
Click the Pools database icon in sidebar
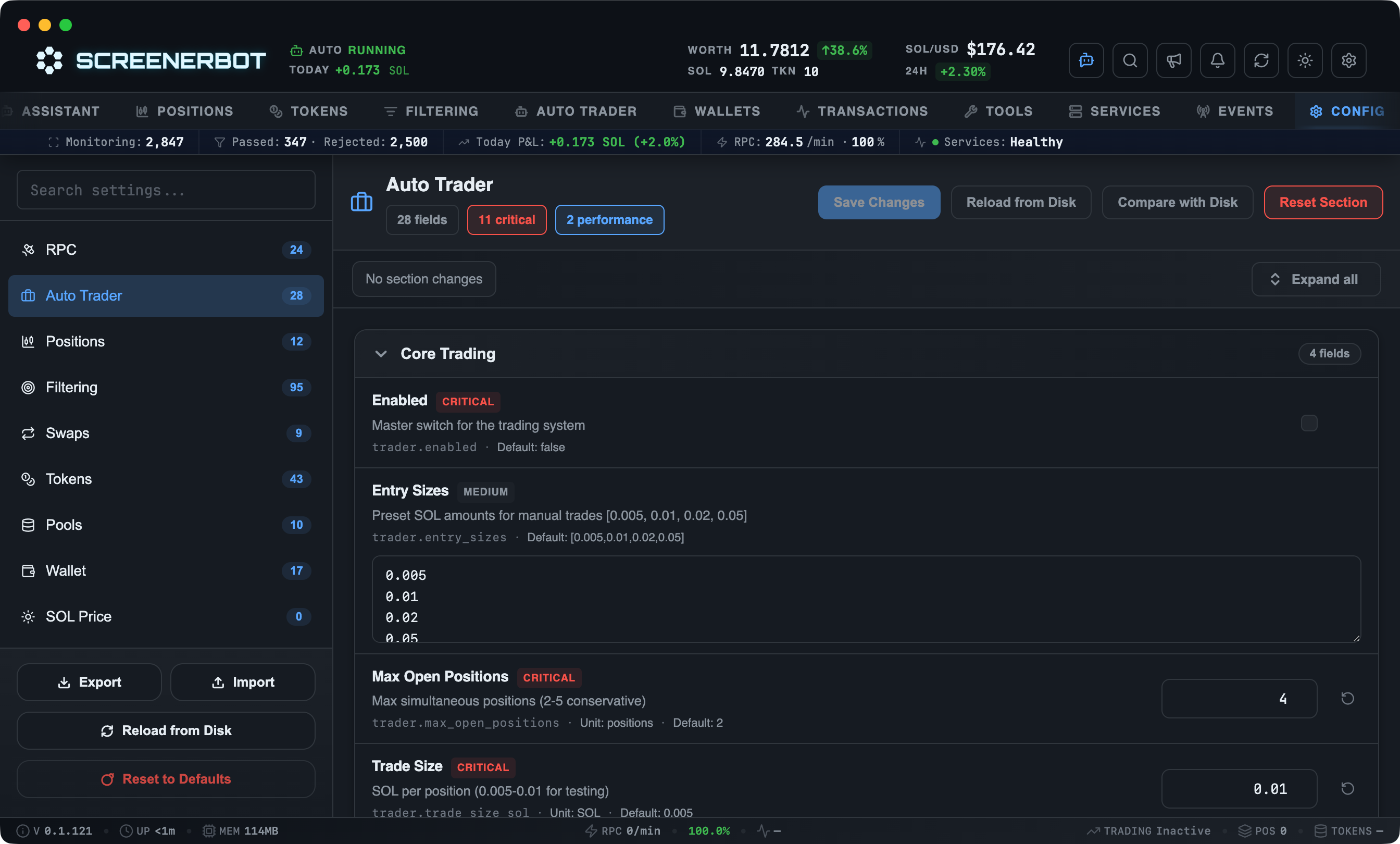click(28, 525)
